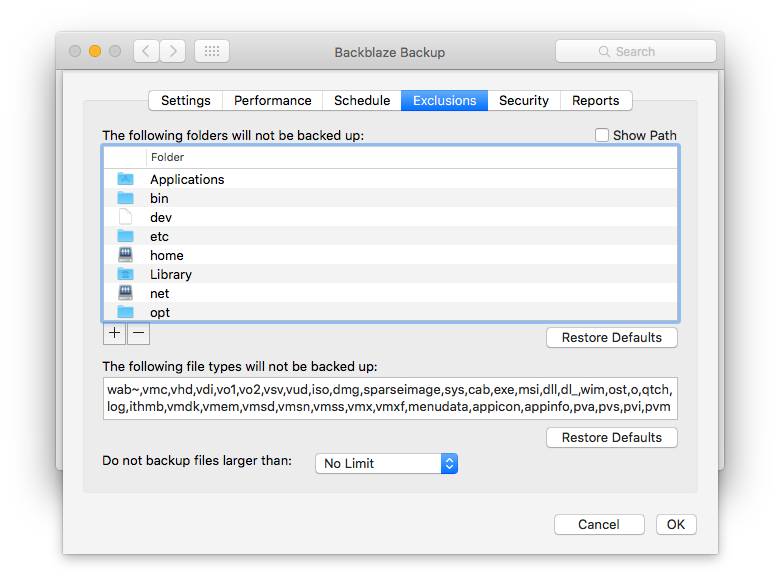Restore Defaults for excluded file types
Image resolution: width=780 pixels, height=575 pixels.
pos(612,438)
